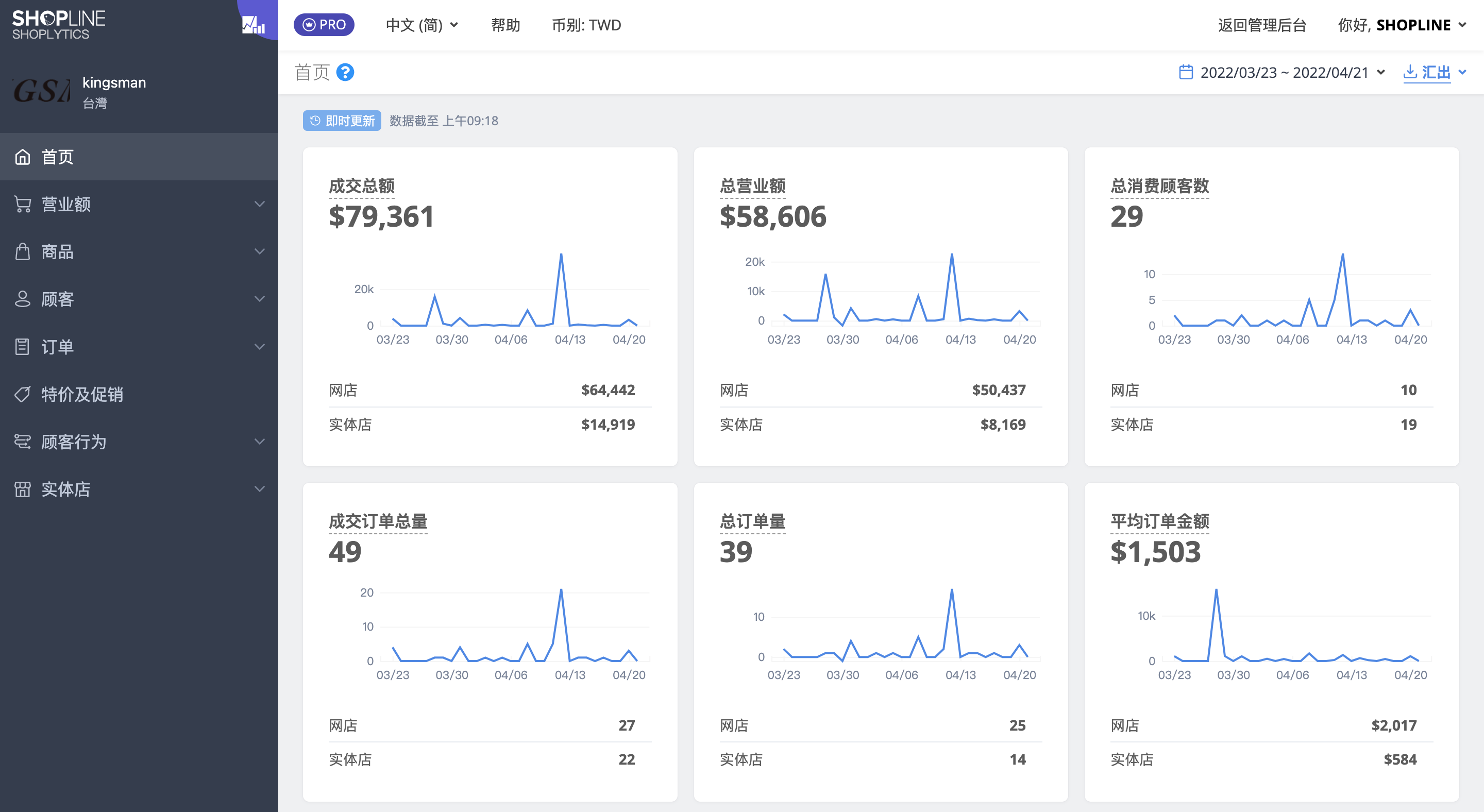Screen dimensions: 1484x812
Task: Click the shopping cart icon for 营业额
Action: 23,204
